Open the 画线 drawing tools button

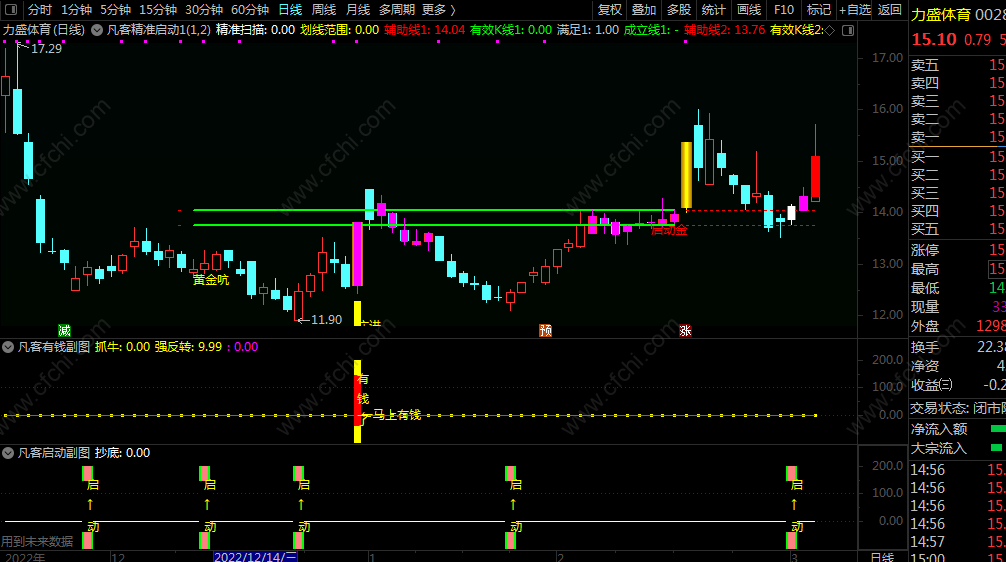(x=749, y=10)
